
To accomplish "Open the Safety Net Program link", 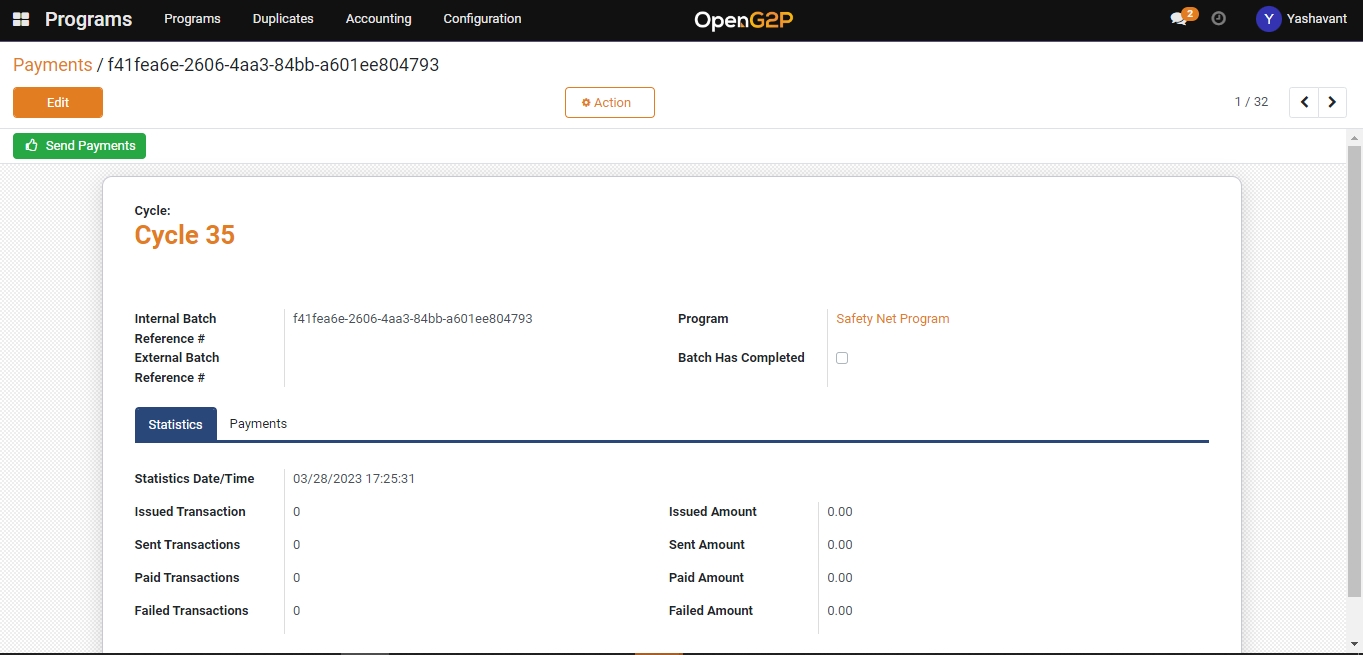I will click(892, 319).
